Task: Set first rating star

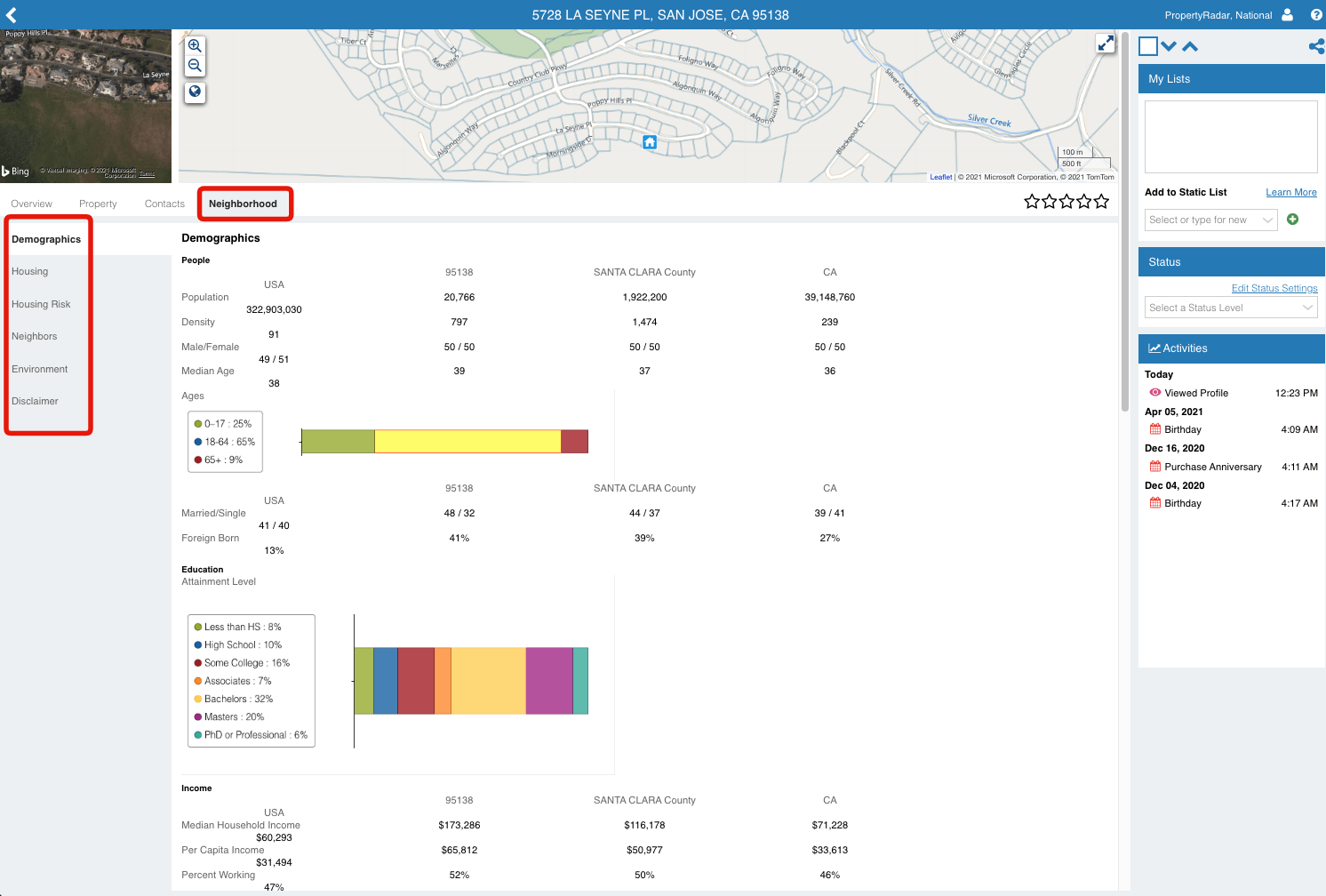Action: coord(1032,202)
